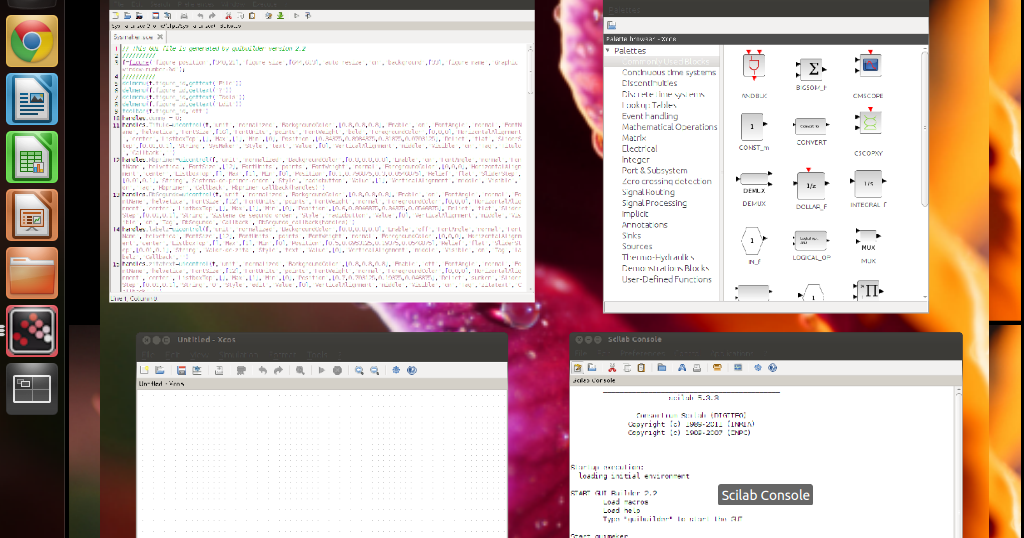Start simulation with Xcos play button
Viewport: 1024px width, 538px height.
(x=321, y=370)
